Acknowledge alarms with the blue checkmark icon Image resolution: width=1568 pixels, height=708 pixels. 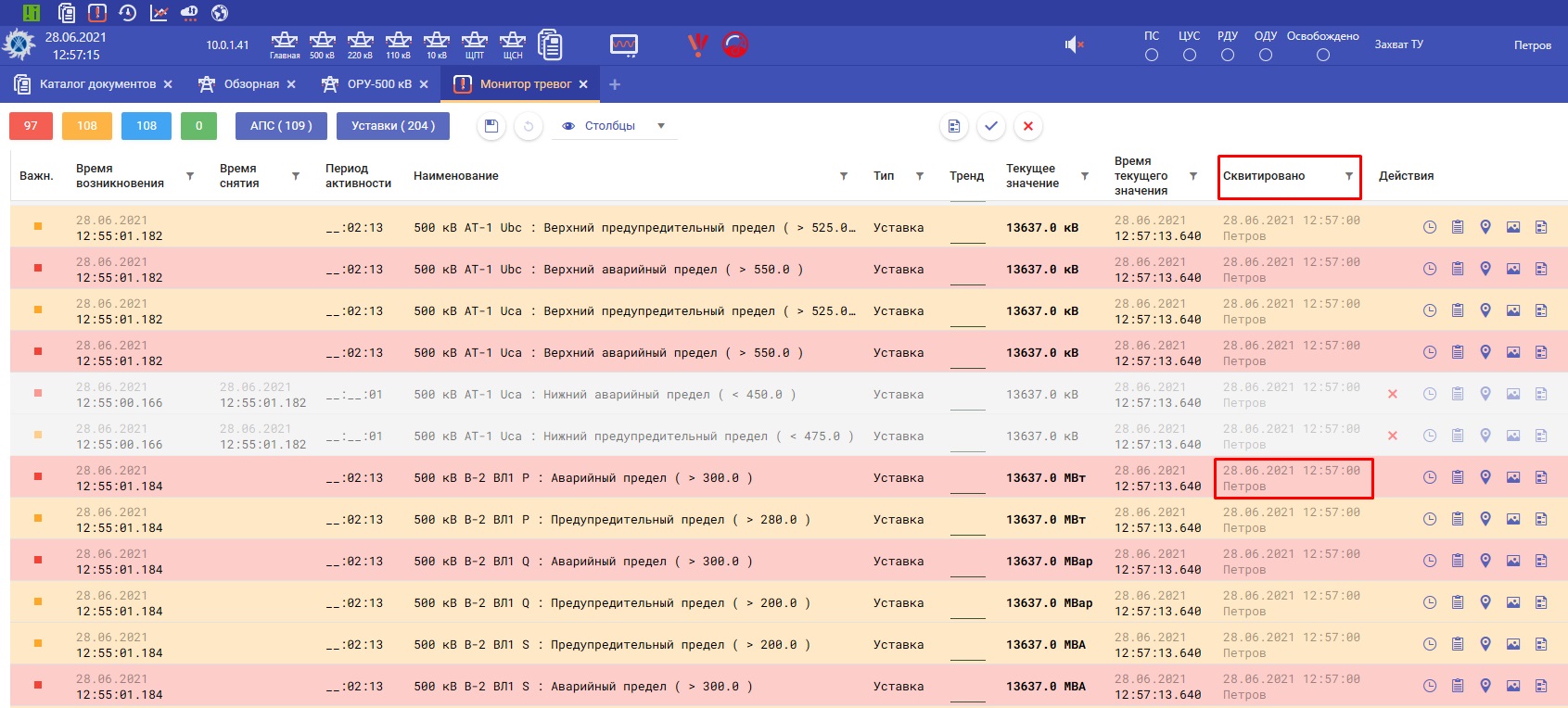991,126
